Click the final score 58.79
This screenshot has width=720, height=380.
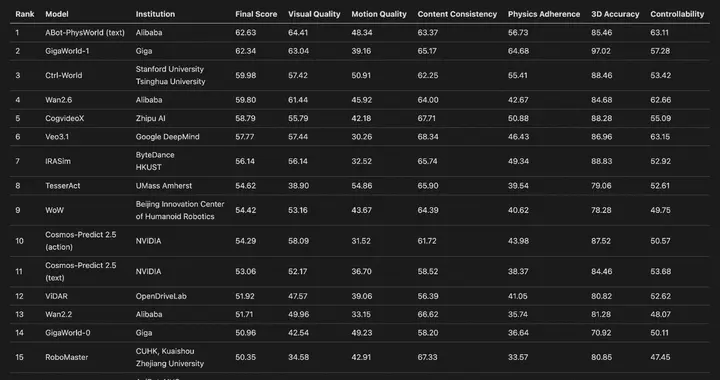tap(246, 118)
